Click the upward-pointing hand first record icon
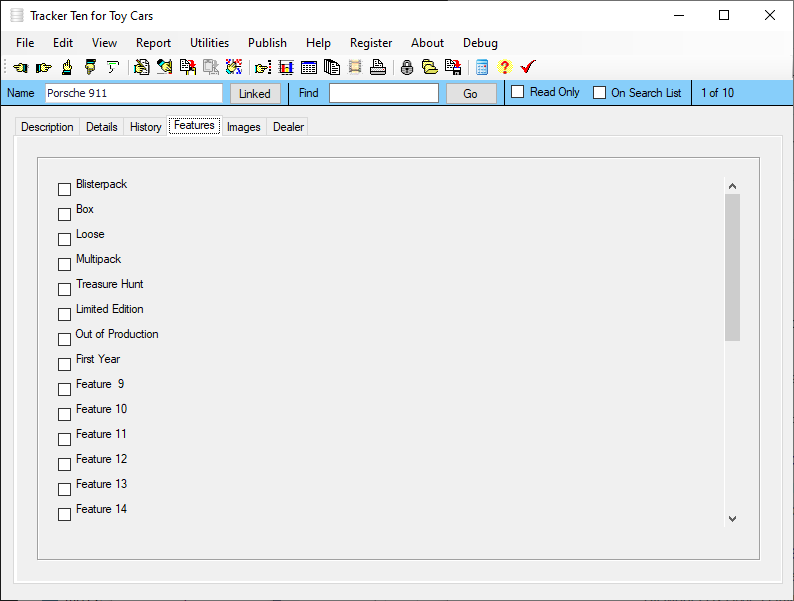Screen dimensions: 794x601 point(67,67)
